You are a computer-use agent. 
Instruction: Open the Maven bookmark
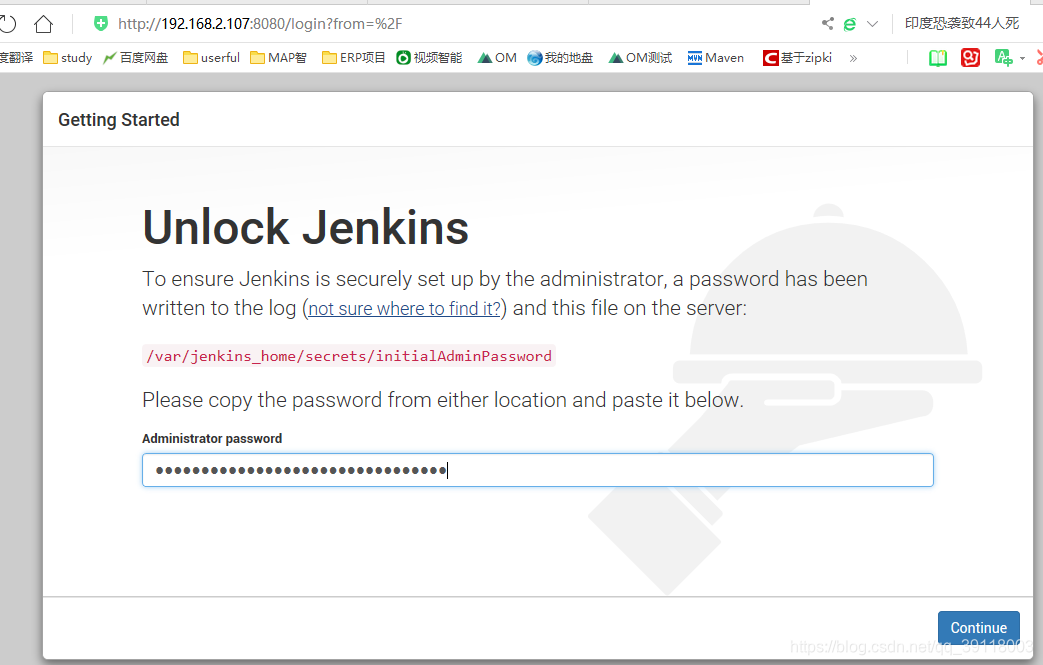pos(716,58)
